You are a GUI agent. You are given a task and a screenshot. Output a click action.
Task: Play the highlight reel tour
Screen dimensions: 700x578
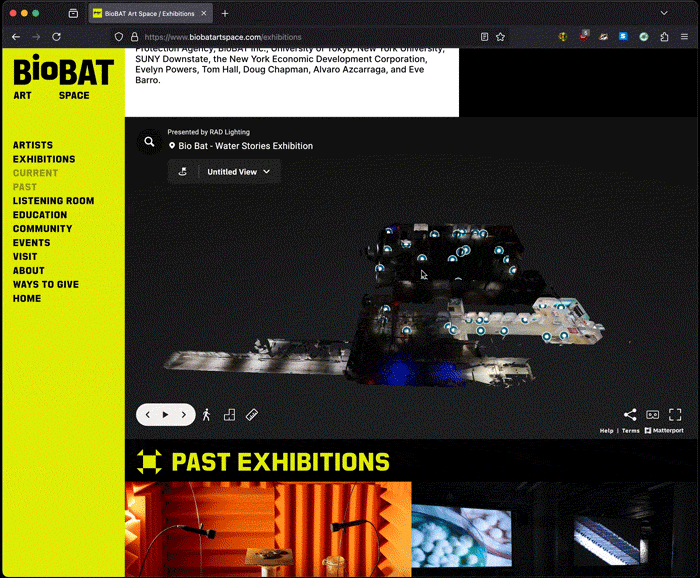click(x=166, y=414)
